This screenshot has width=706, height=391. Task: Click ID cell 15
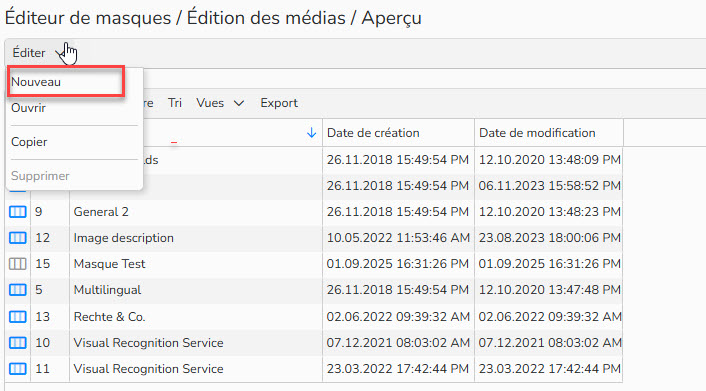pos(42,264)
